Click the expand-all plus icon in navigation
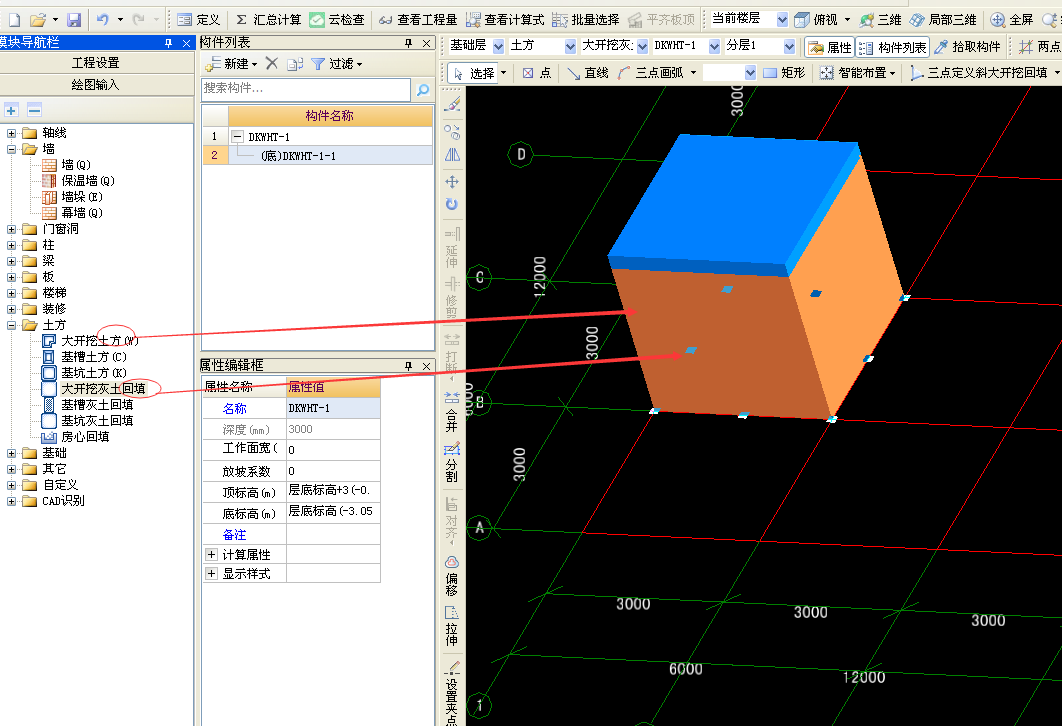Viewport: 1062px width, 726px height. click(12, 110)
